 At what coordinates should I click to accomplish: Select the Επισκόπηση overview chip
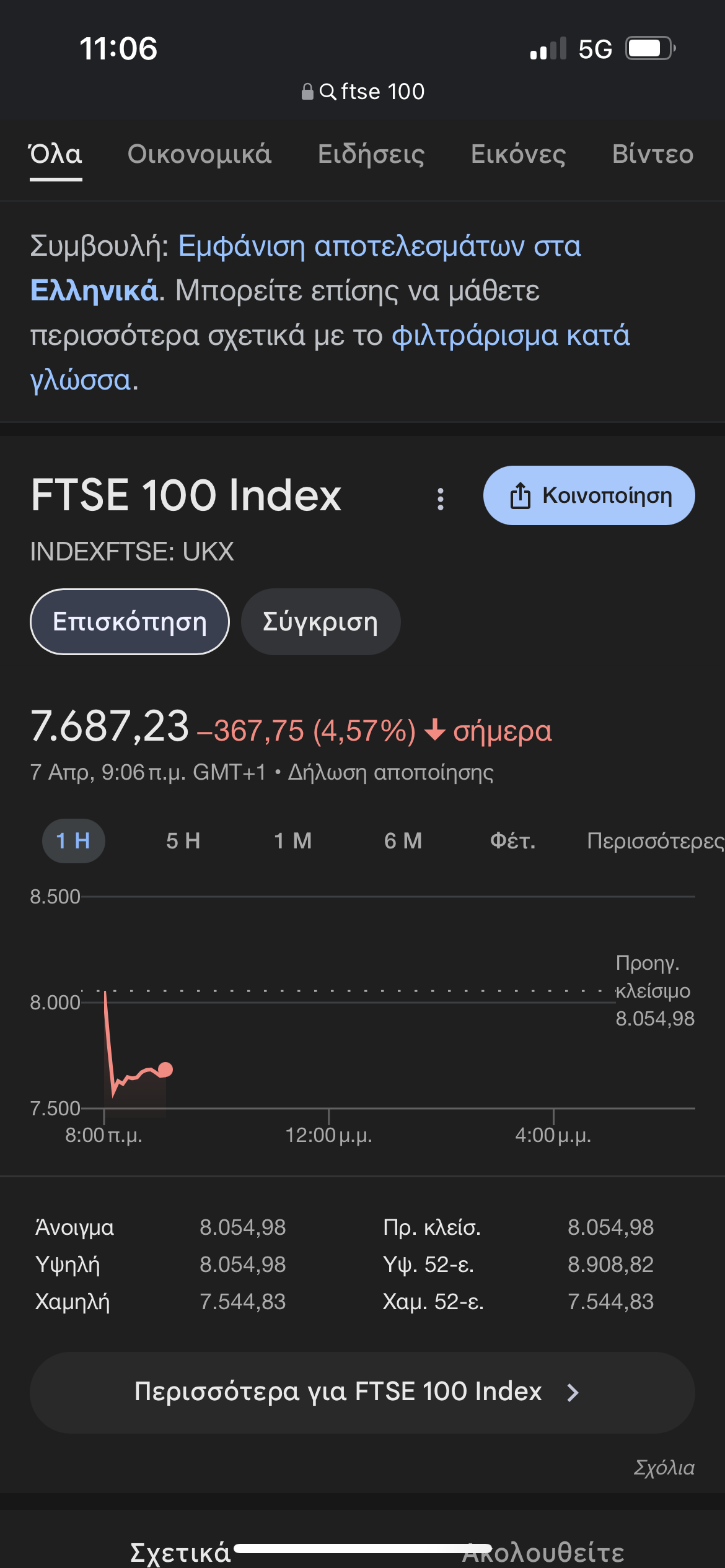click(x=130, y=622)
